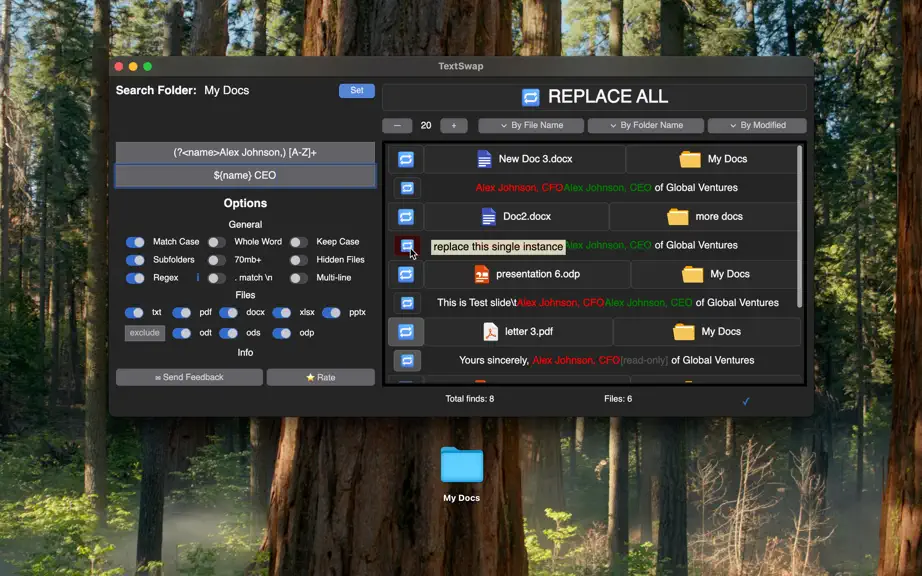This screenshot has height=576, width=922.
Task: Expand the By Folder Name sort dropdown
Action: tap(646, 125)
